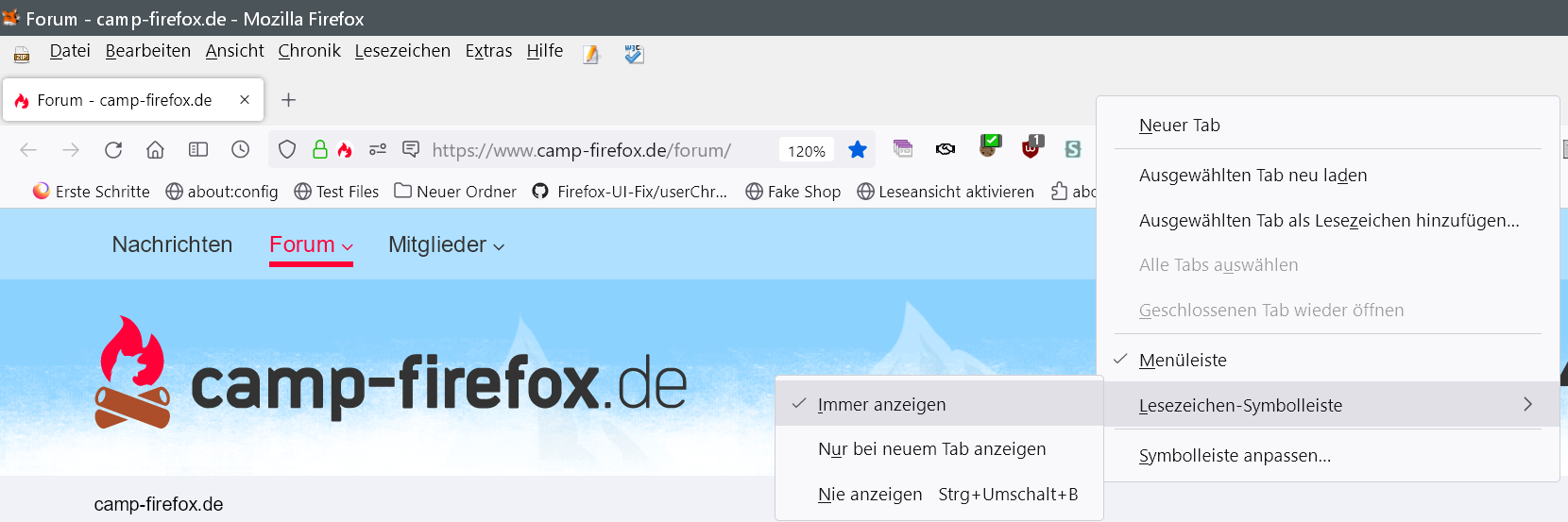The height and width of the screenshot is (522, 1568).
Task: Click the camp-firefox.de logo
Action: click(x=391, y=374)
